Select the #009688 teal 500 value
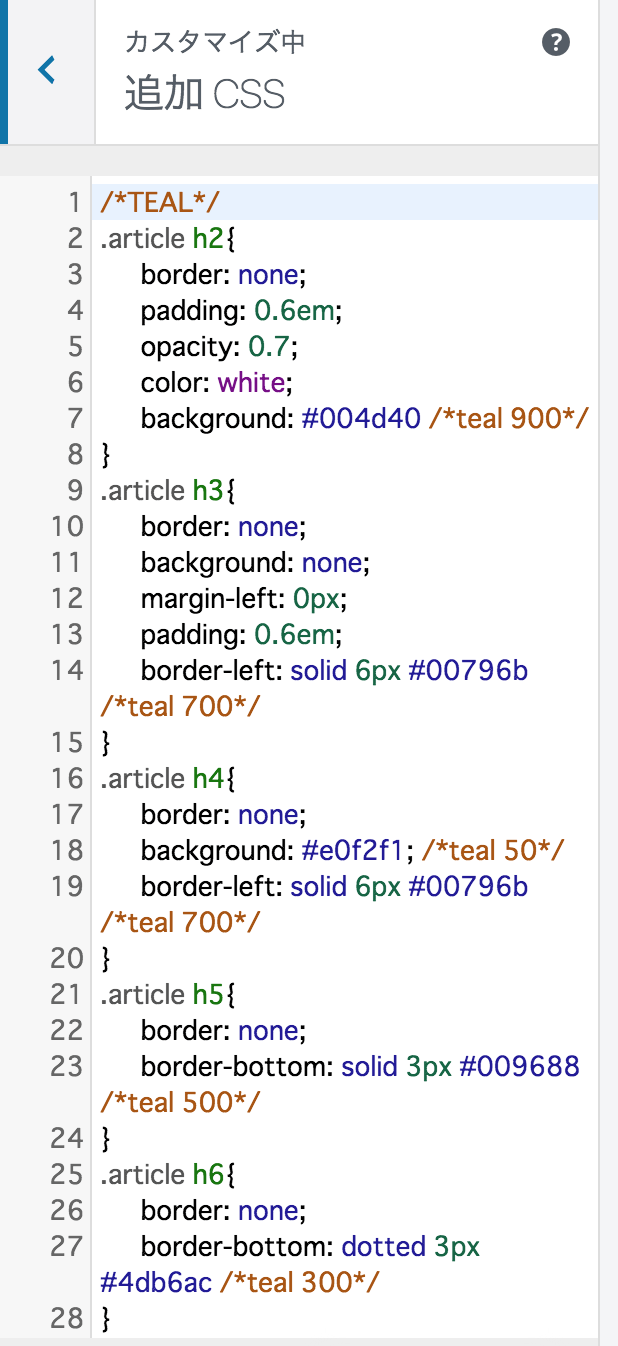618x1346 pixels. [520, 1067]
